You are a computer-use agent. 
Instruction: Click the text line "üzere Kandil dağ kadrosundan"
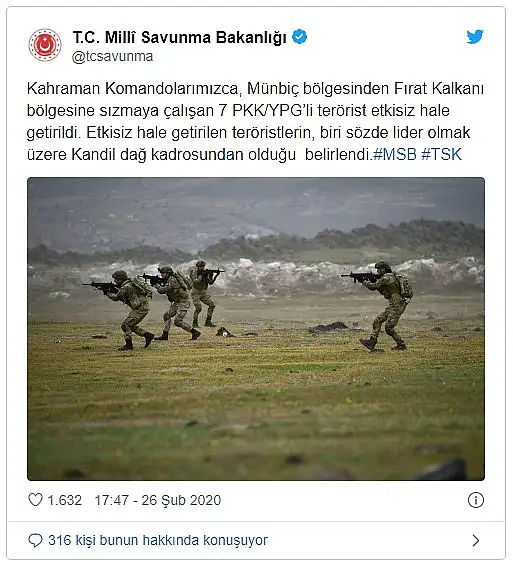(136, 155)
